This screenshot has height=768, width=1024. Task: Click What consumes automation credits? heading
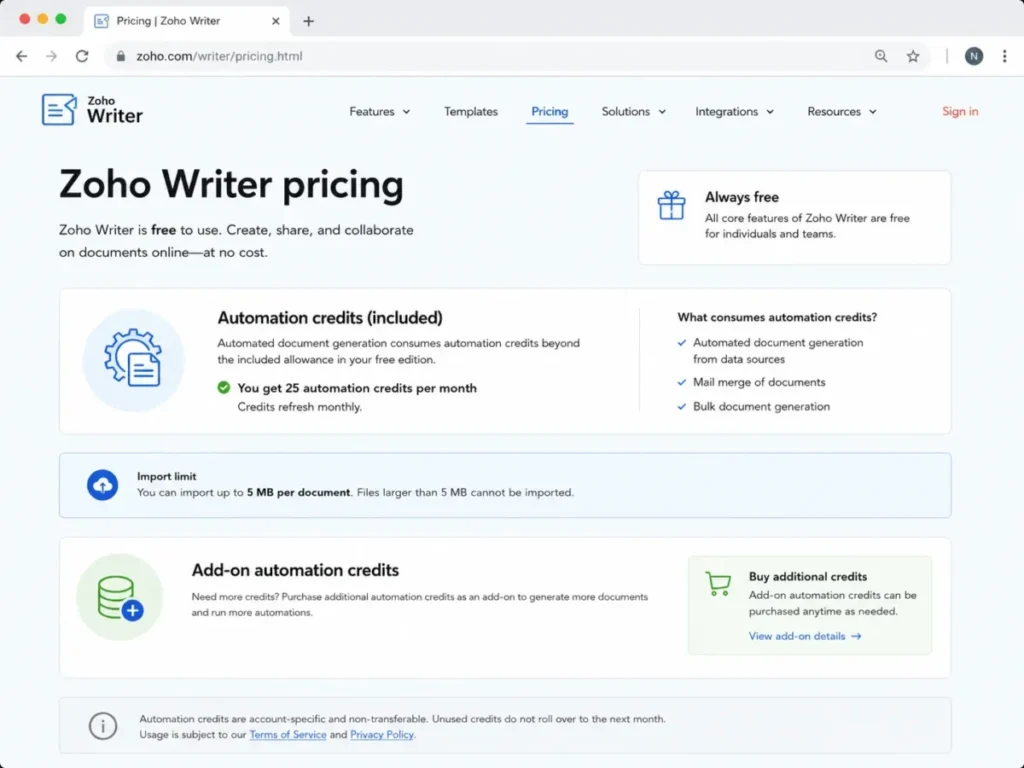coord(777,317)
